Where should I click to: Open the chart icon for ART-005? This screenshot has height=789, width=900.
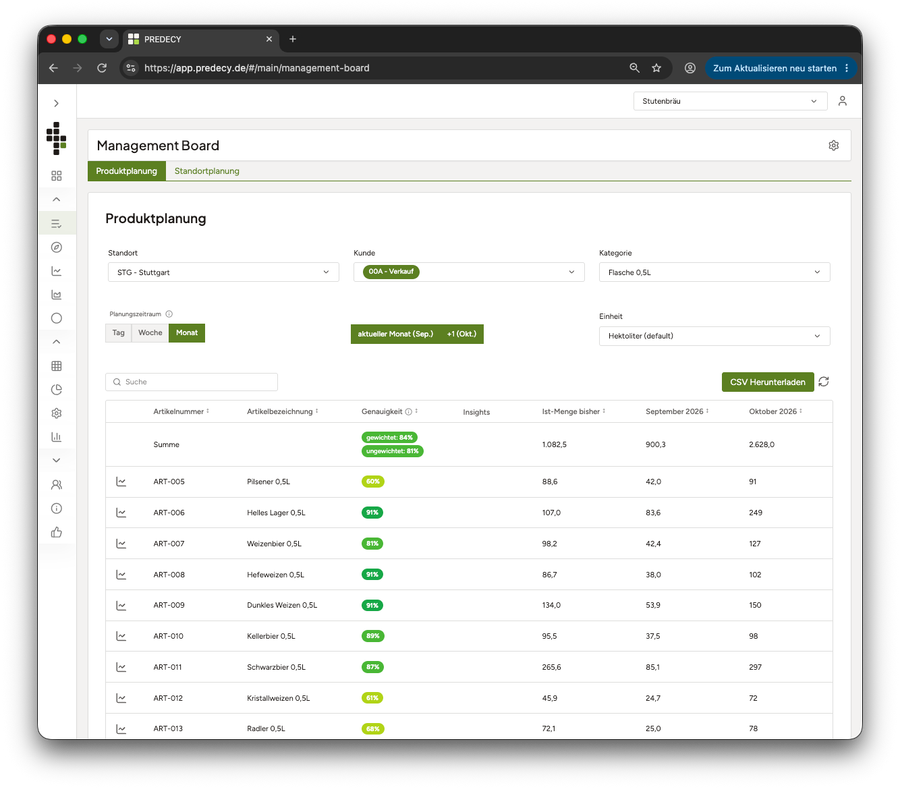coord(121,482)
